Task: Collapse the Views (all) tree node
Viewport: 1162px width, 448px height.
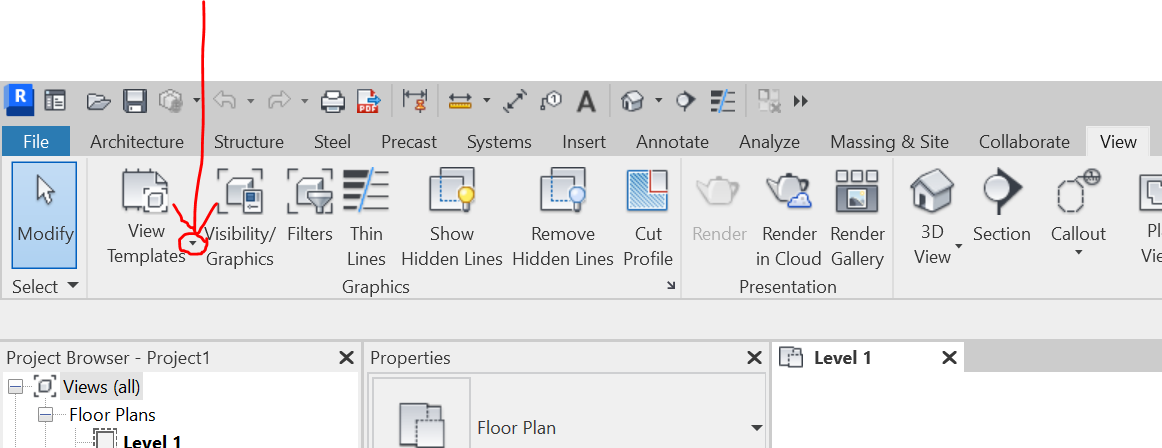Action: [16, 387]
